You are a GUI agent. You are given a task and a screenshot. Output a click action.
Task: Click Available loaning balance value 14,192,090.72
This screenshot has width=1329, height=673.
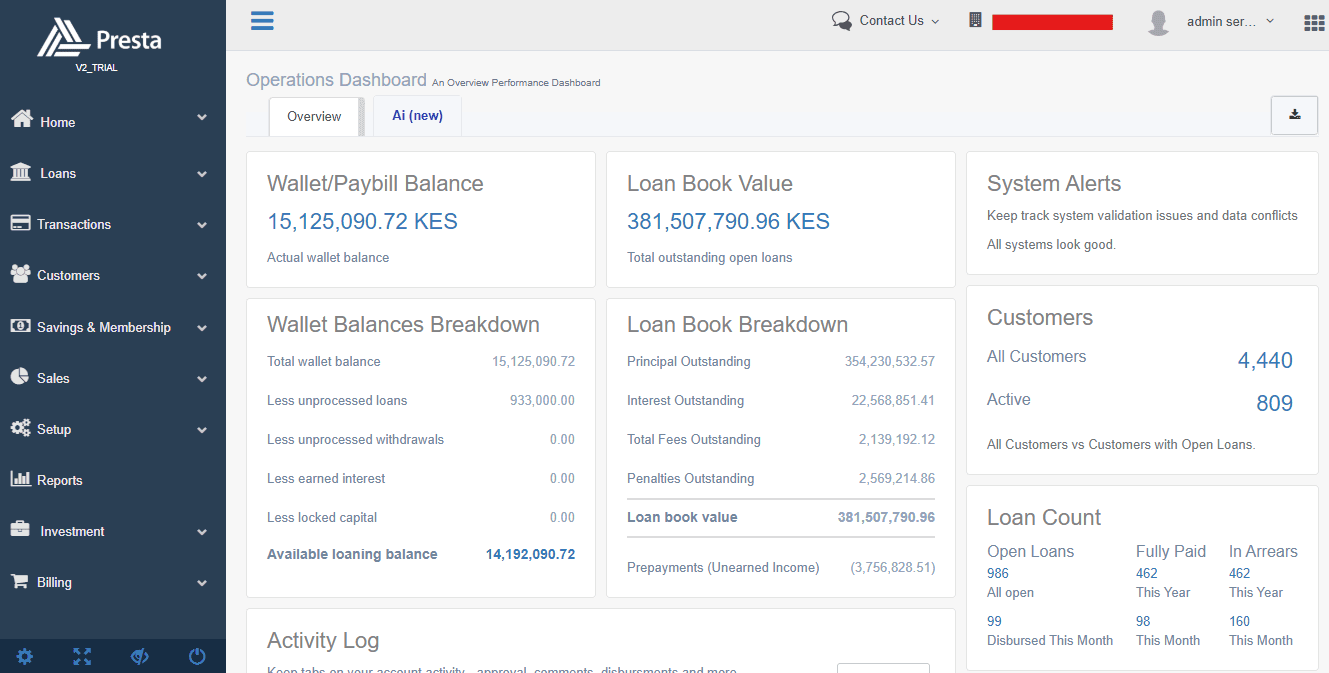[x=530, y=554]
